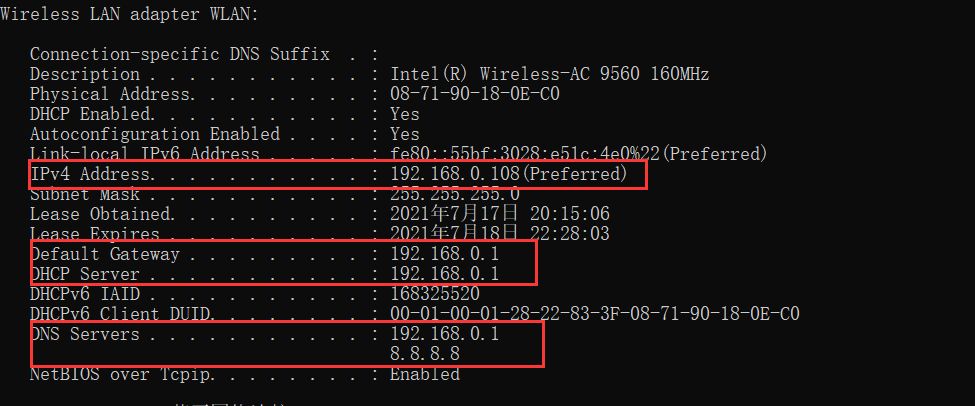Click the Autoconfiguration Enabled label
The image size is (975, 406).
point(155,134)
